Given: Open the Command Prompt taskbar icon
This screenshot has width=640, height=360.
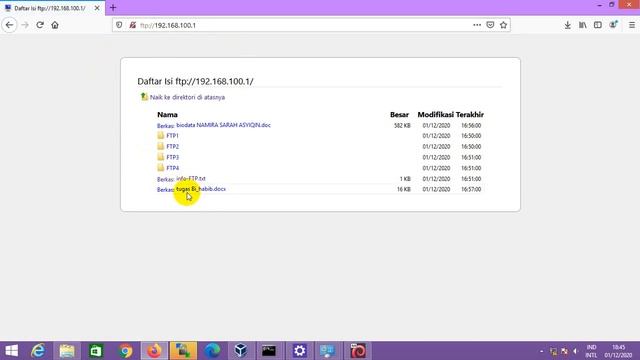Looking at the screenshot, I should (x=269, y=351).
